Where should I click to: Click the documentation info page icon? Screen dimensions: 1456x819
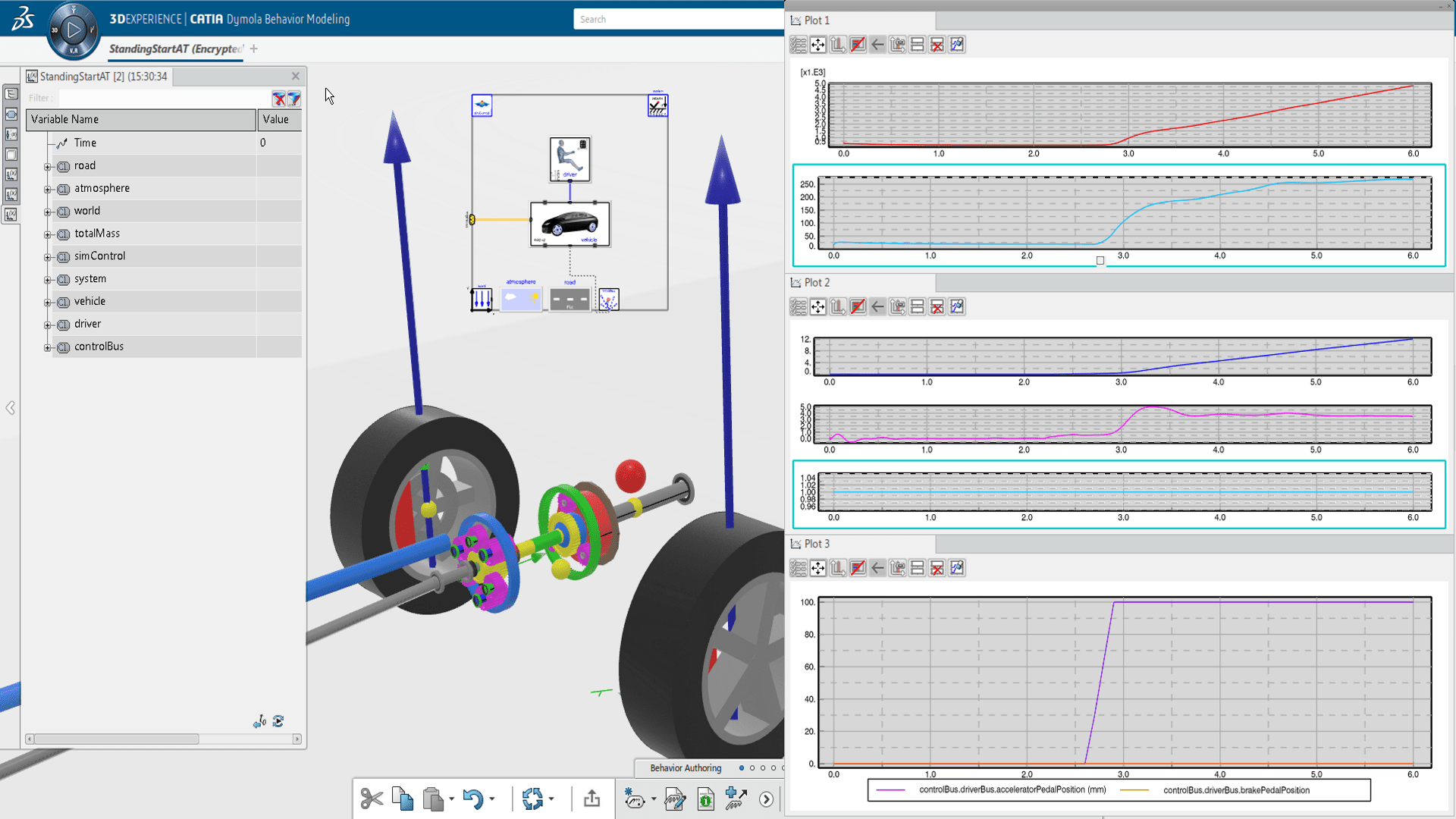(705, 799)
